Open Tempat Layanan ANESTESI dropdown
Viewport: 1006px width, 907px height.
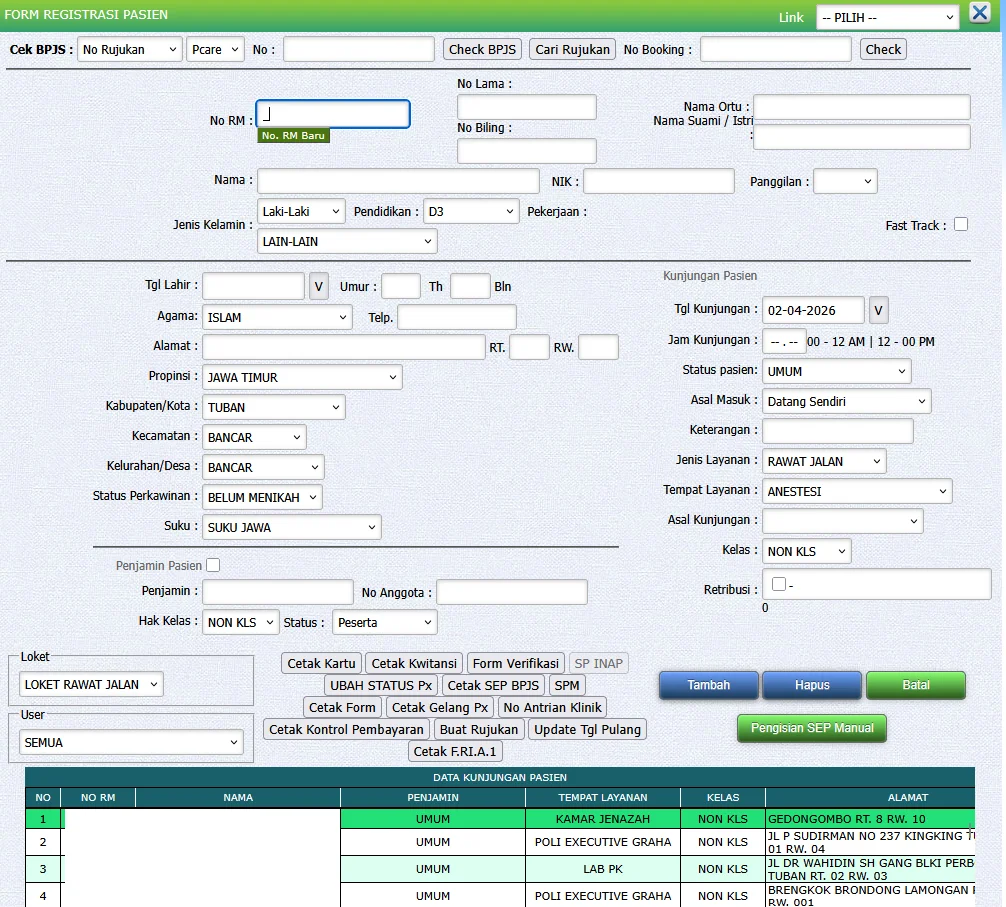click(x=857, y=491)
